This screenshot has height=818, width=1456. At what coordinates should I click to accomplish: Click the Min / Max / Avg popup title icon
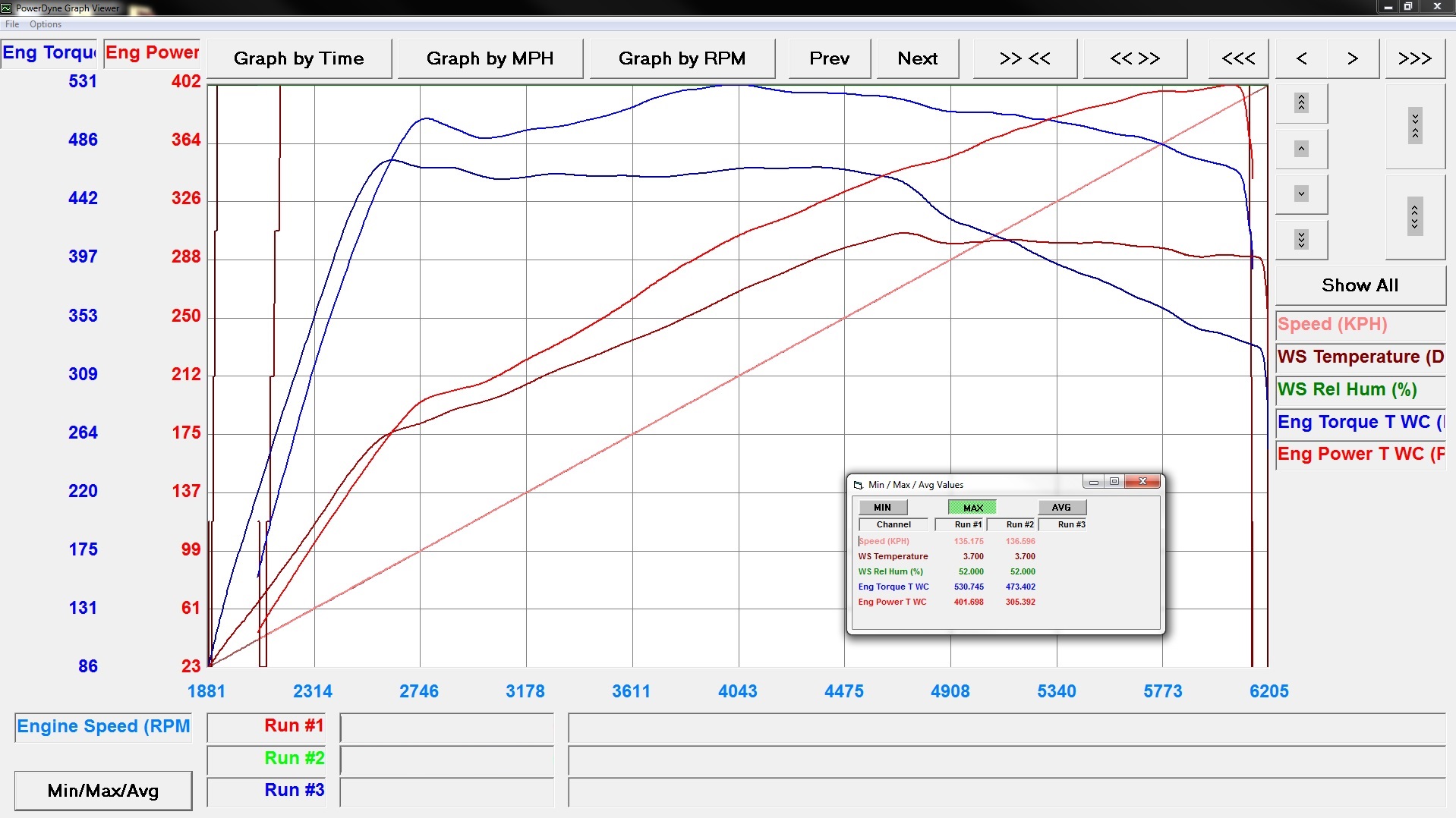pyautogui.click(x=858, y=485)
